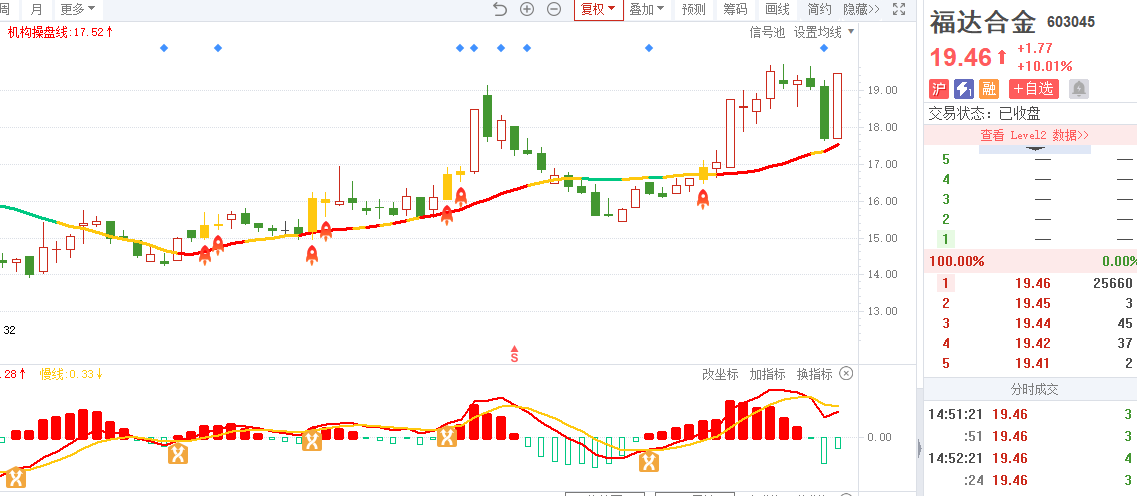Add stock with the +自选 button
Image resolution: width=1137 pixels, height=496 pixels.
(1033, 89)
